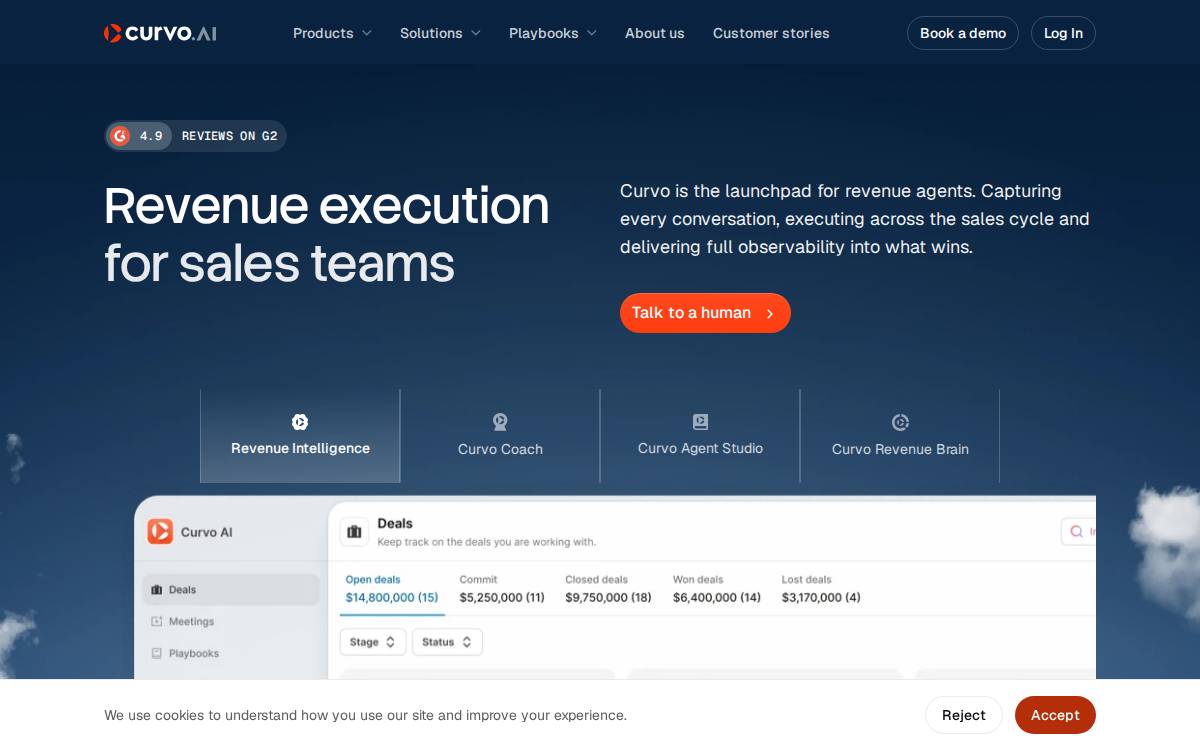Click the orange Curvo AI app logo
The width and height of the screenshot is (1200, 750).
coord(160,531)
